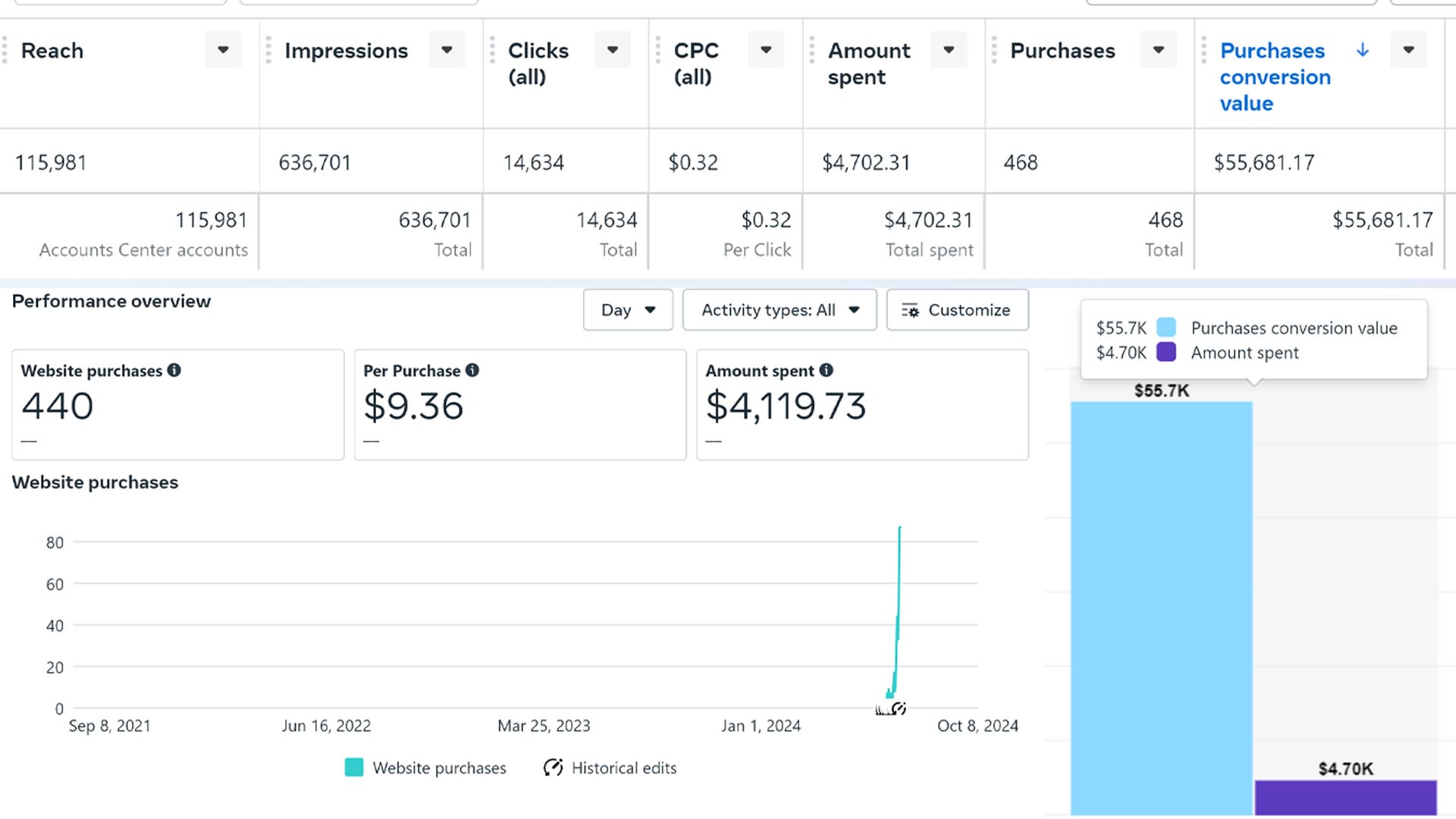
Task: Open the Amount spent column dropdown arrow
Action: click(x=949, y=50)
